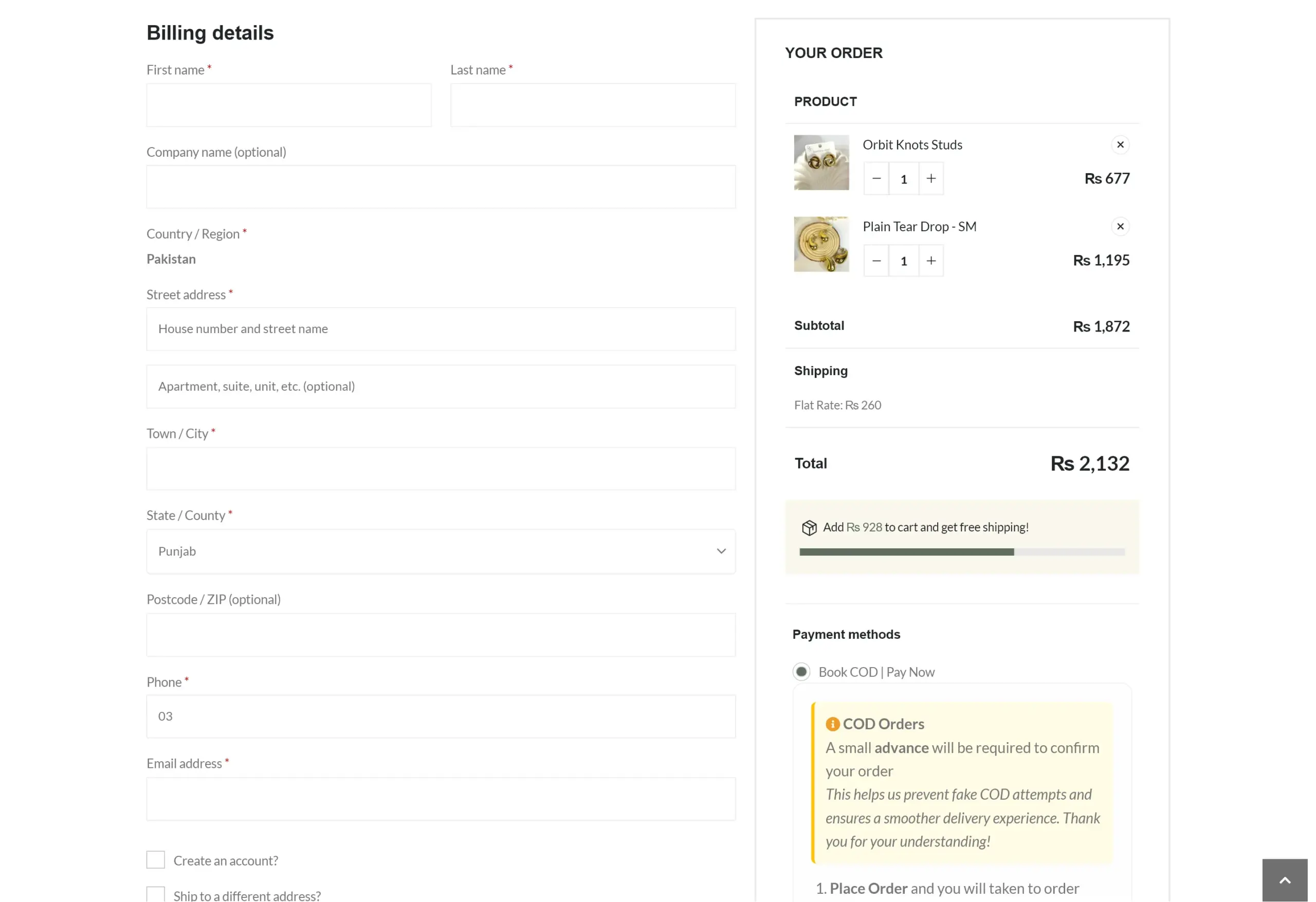Screen dimensions: 1316x902
Task: Remove Orbit Knots Studs from order
Action: pyautogui.click(x=1120, y=145)
